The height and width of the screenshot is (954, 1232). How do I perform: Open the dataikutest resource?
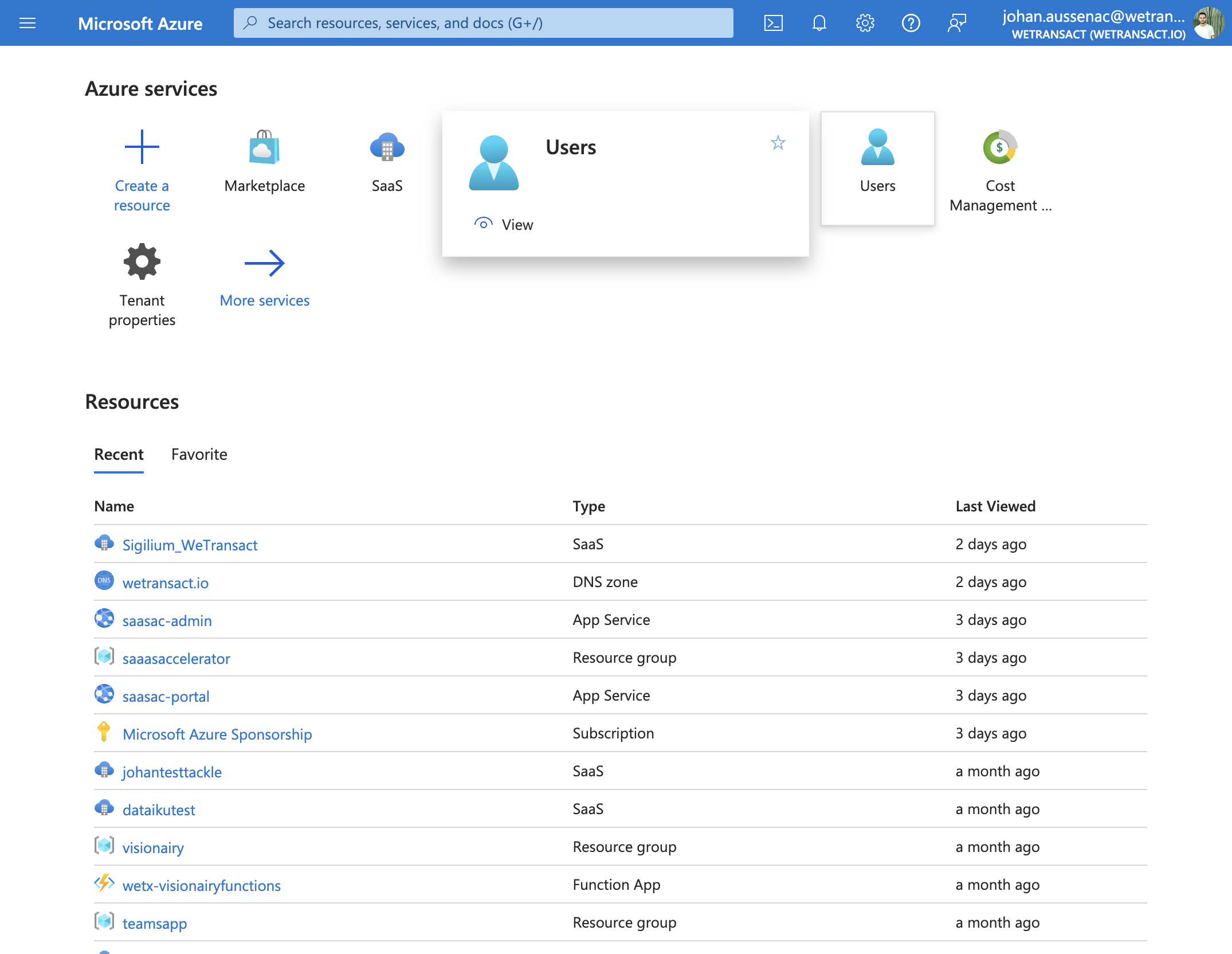(x=159, y=810)
